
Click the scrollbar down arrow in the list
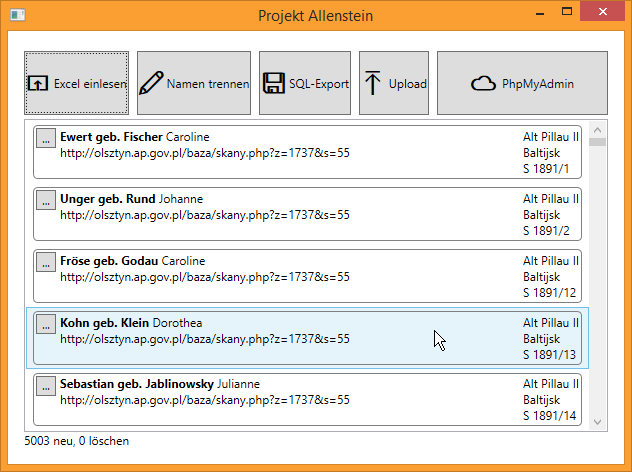(597, 420)
